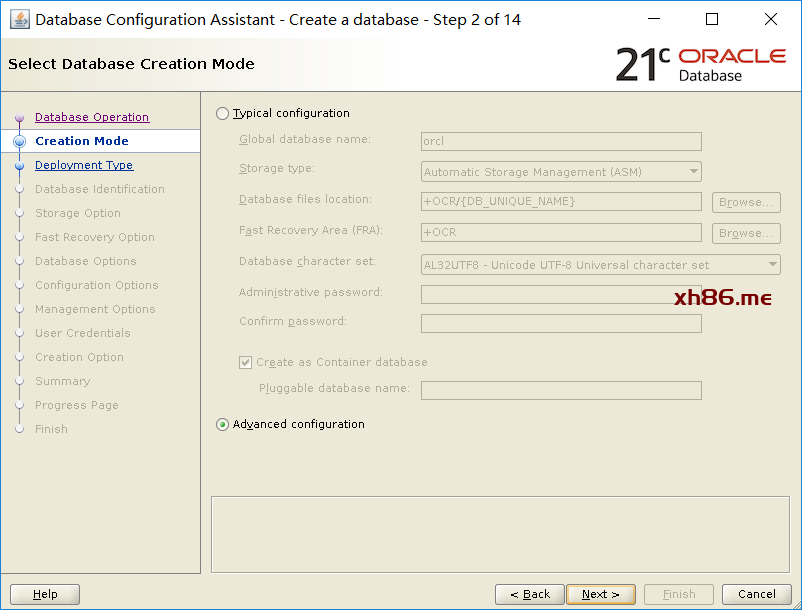Viewport: 802px width, 610px height.
Task: Click the Oracle 21c Database logo
Action: click(x=700, y=64)
